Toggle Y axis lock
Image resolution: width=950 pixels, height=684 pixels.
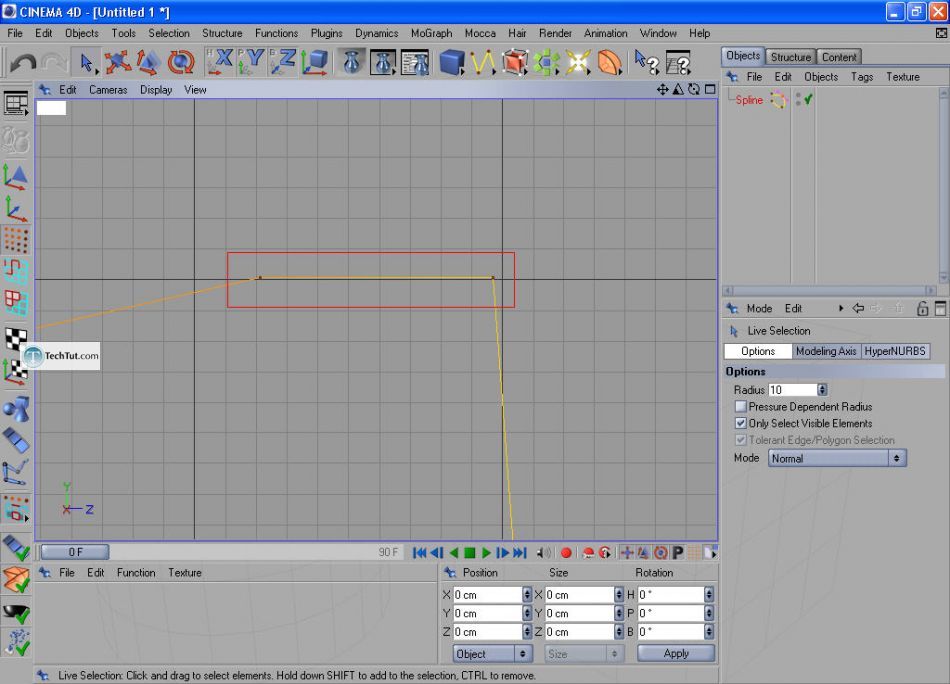coord(251,62)
